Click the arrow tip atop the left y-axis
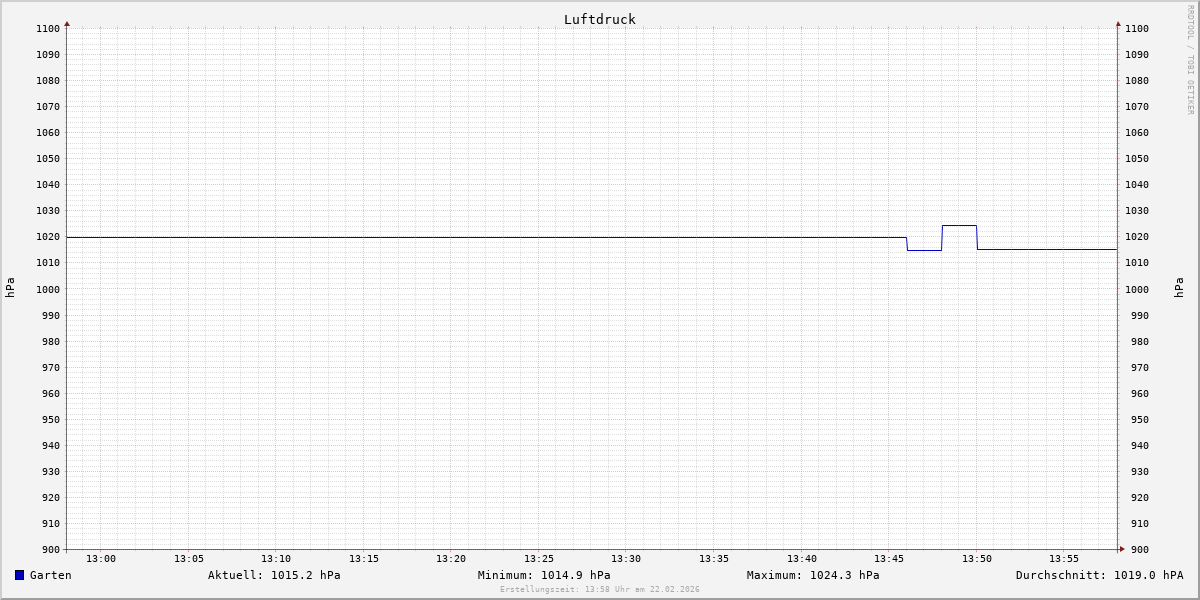 (x=67, y=23)
